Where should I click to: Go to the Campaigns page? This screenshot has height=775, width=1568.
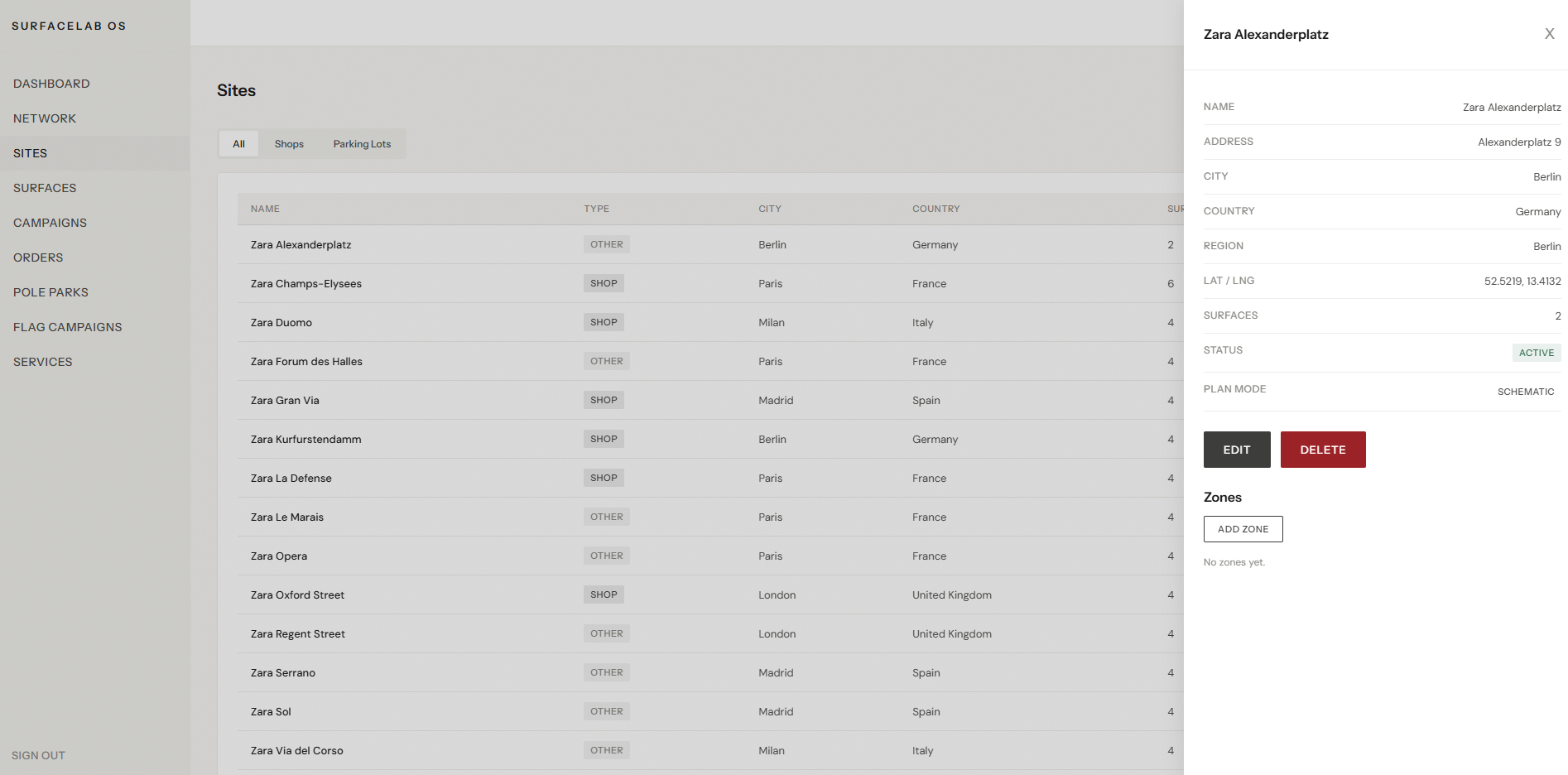(x=50, y=223)
